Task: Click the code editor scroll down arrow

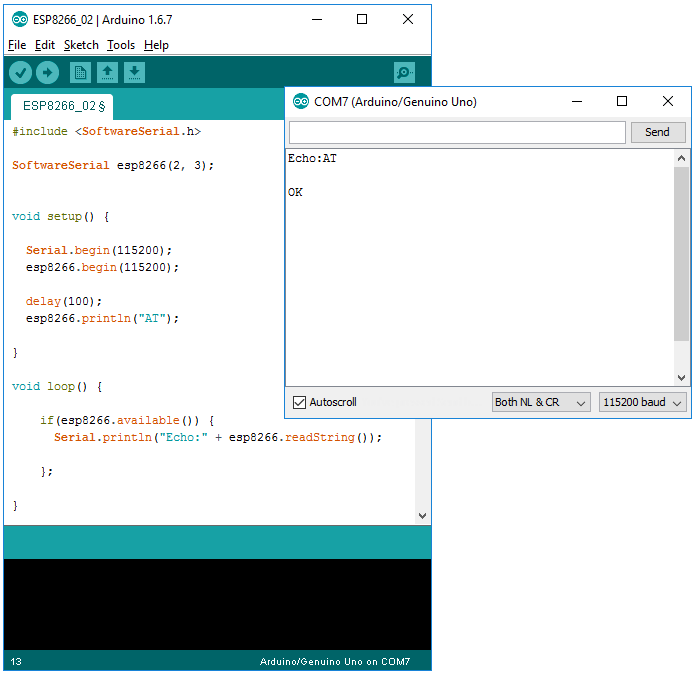Action: click(422, 516)
